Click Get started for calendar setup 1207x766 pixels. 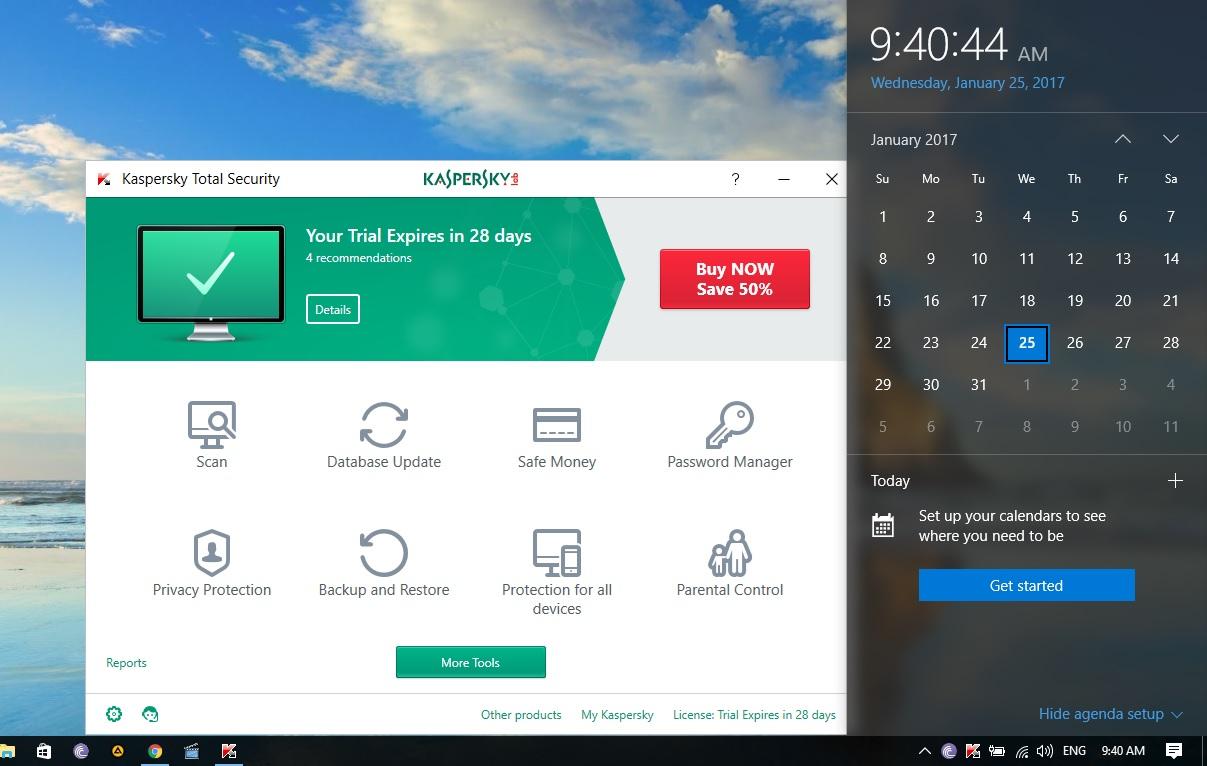tap(1027, 585)
